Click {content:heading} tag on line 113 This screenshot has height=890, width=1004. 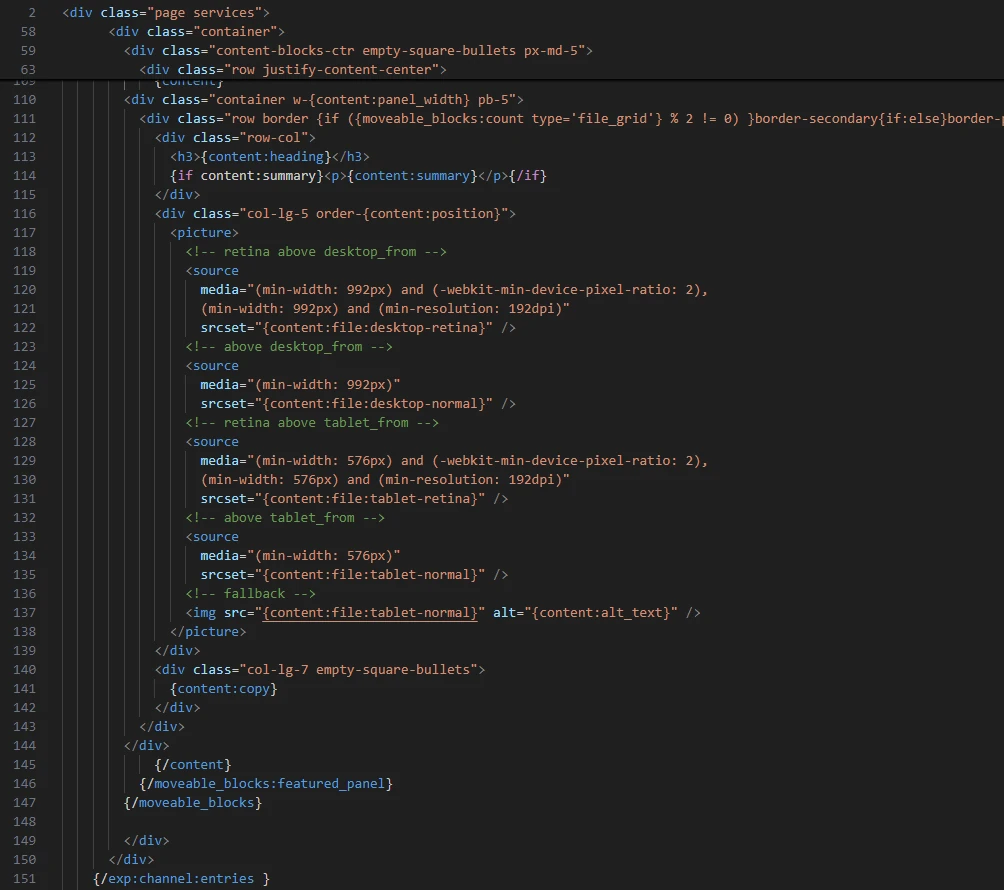click(x=266, y=156)
